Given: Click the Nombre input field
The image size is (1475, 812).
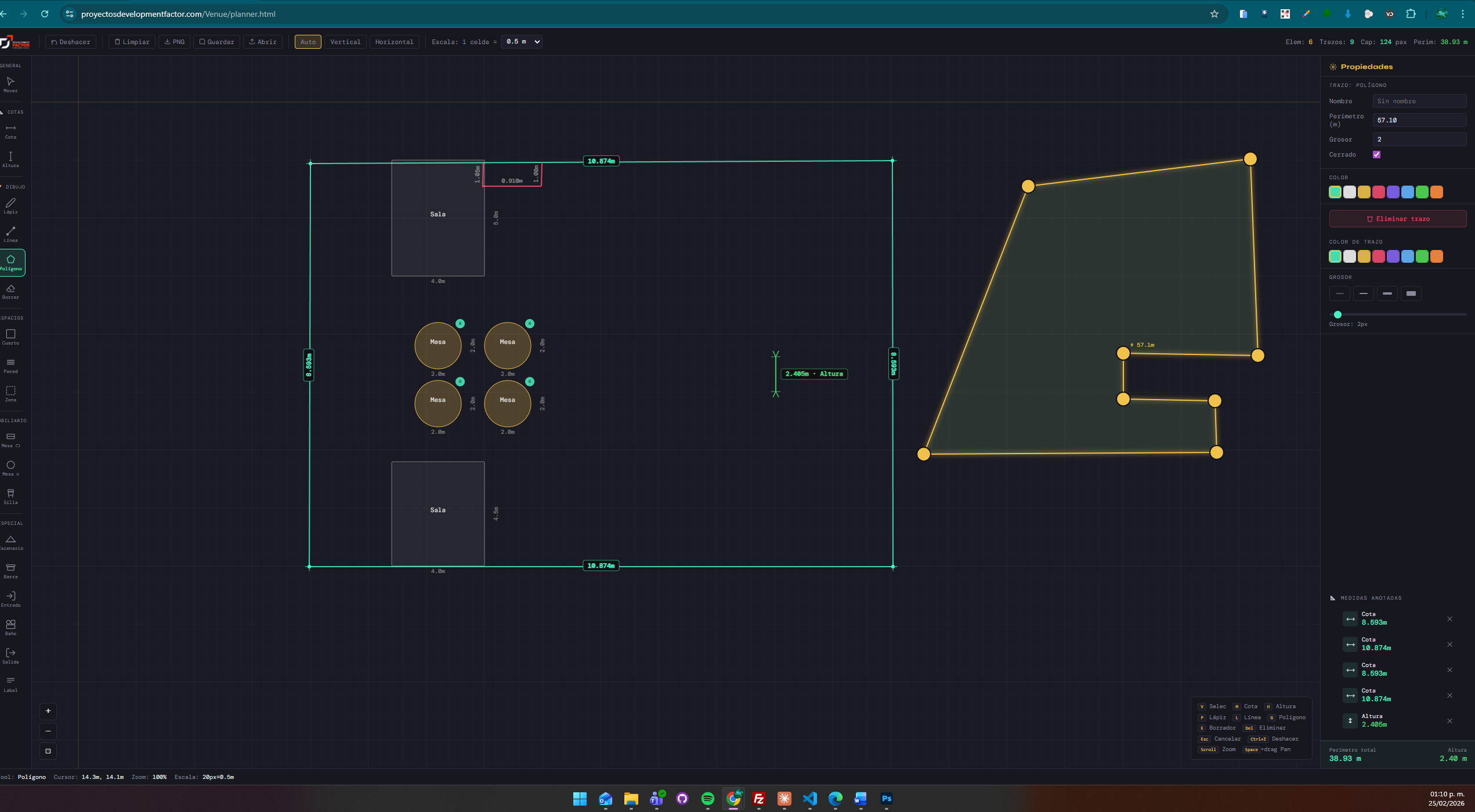Looking at the screenshot, I should pyautogui.click(x=1419, y=101).
